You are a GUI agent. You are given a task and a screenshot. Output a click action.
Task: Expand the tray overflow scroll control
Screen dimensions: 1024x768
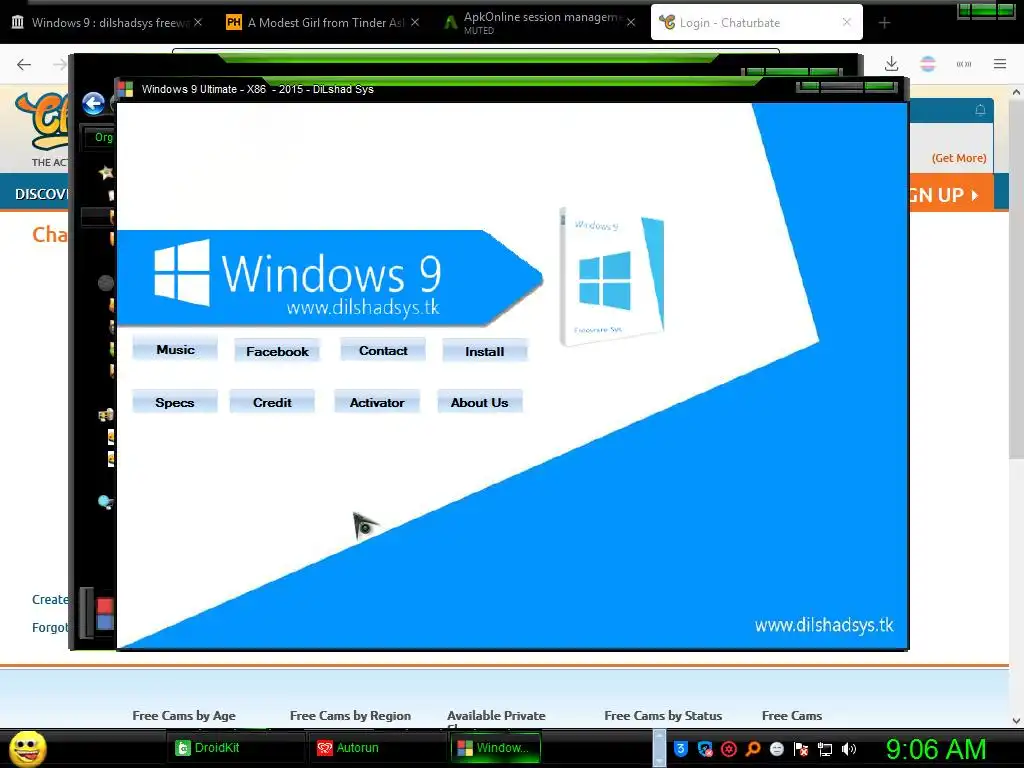pyautogui.click(x=659, y=748)
